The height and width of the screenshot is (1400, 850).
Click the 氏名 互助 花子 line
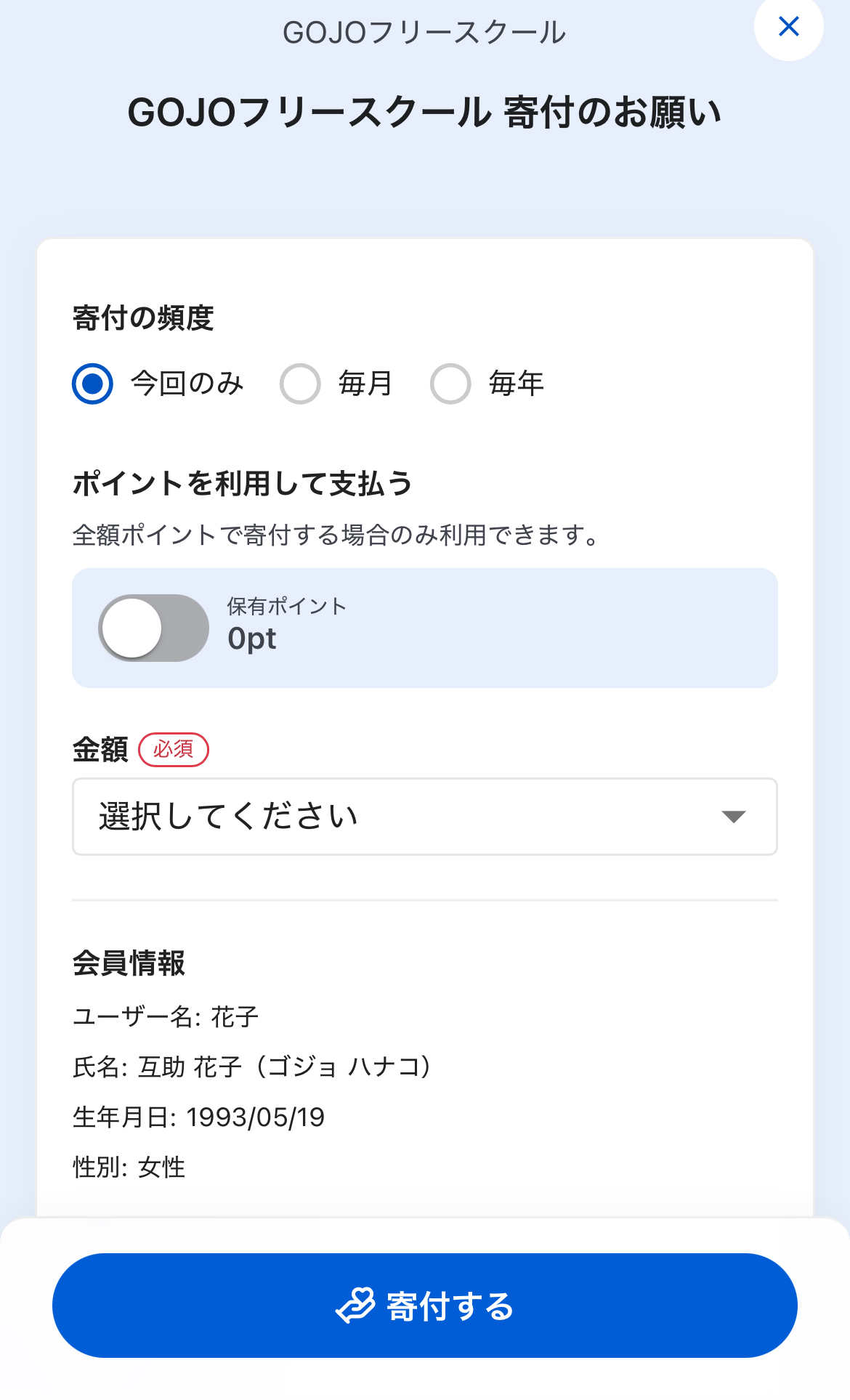252,1067
